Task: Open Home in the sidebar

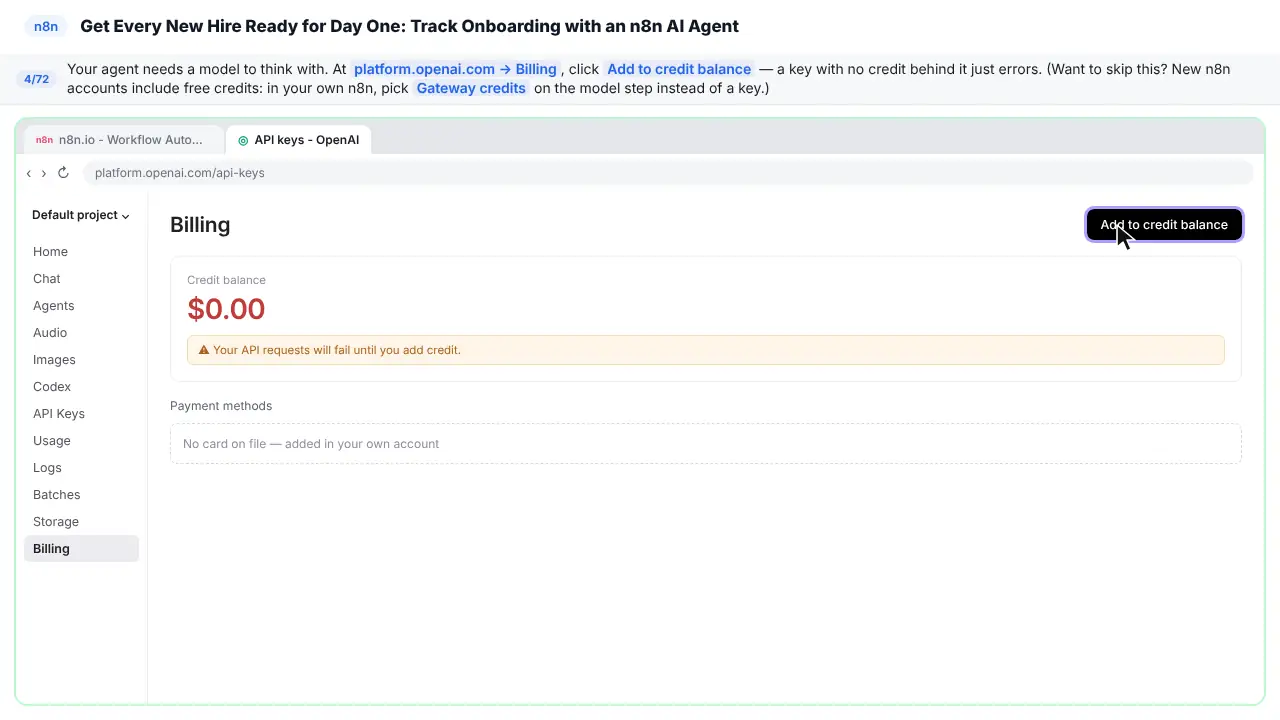Action: pos(81,252)
